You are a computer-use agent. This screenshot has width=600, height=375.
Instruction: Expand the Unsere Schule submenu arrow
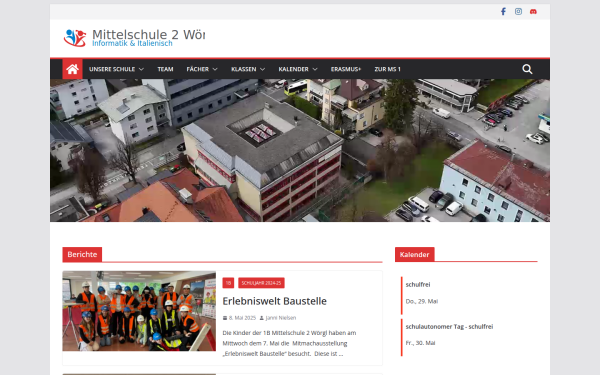pos(141,69)
